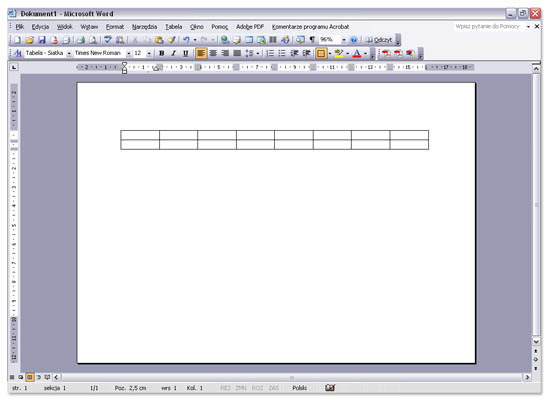Click the Polski language indicator in status bar

tap(300, 388)
